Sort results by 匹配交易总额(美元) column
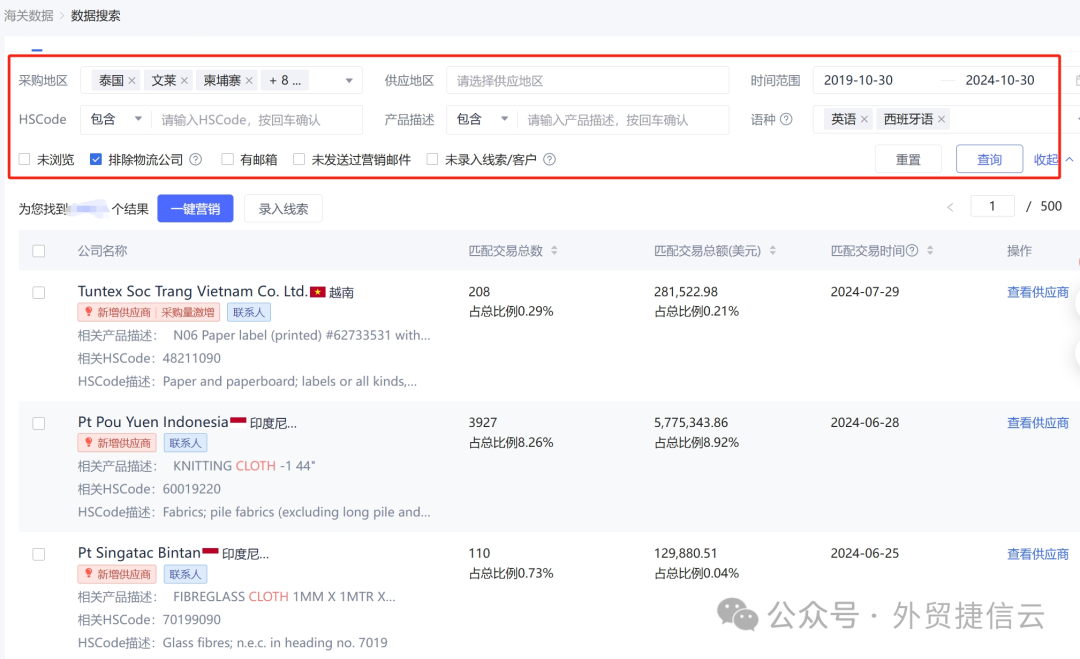1080x659 pixels. pyautogui.click(x=775, y=250)
